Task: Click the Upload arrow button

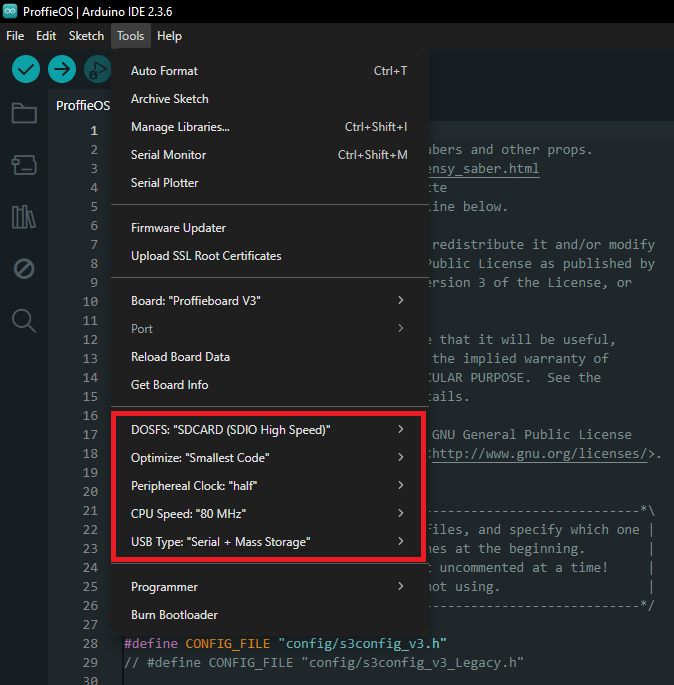Action: pos(62,69)
